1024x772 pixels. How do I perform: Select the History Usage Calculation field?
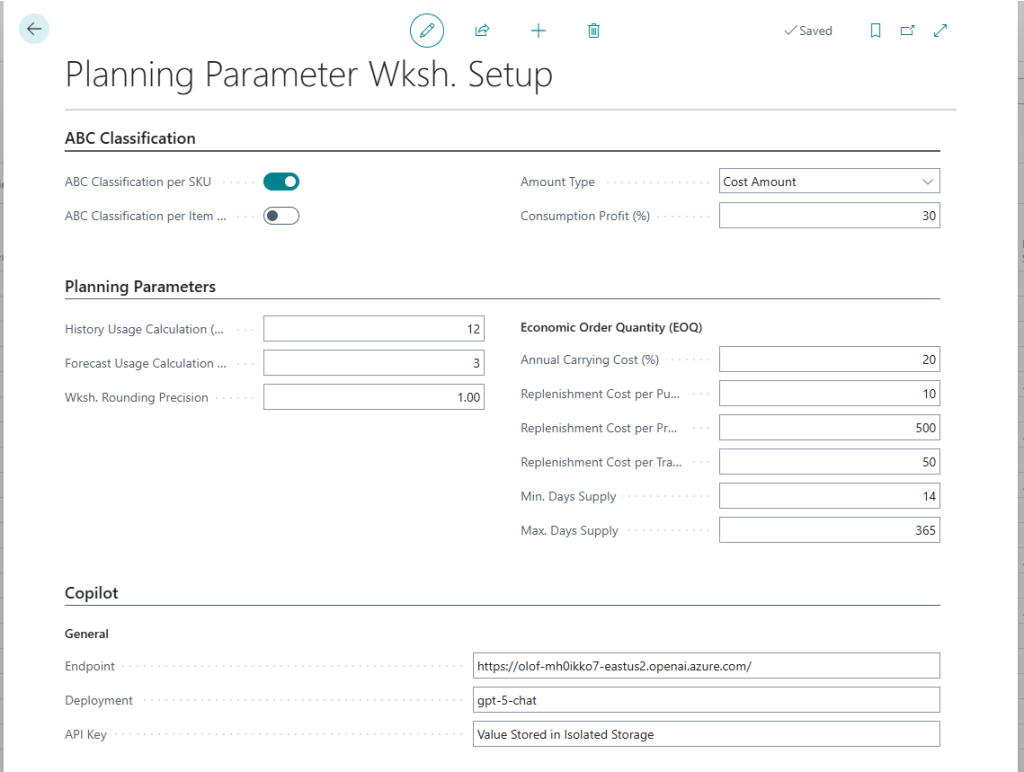click(x=373, y=329)
